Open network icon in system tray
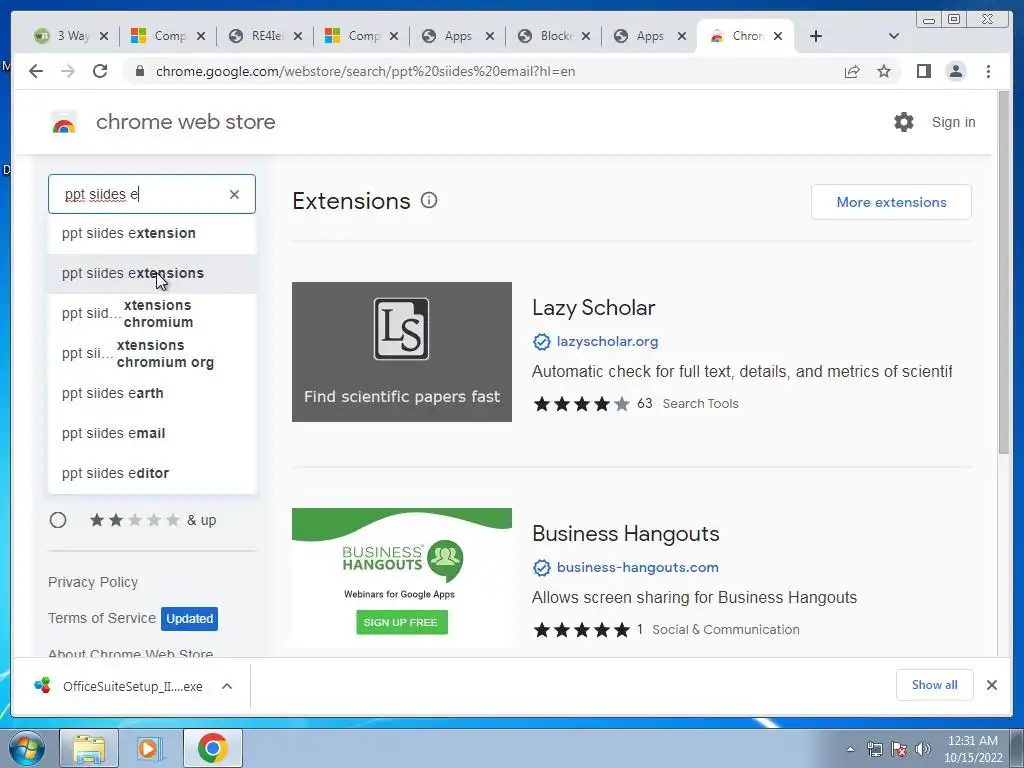1024x768 pixels. click(x=874, y=749)
